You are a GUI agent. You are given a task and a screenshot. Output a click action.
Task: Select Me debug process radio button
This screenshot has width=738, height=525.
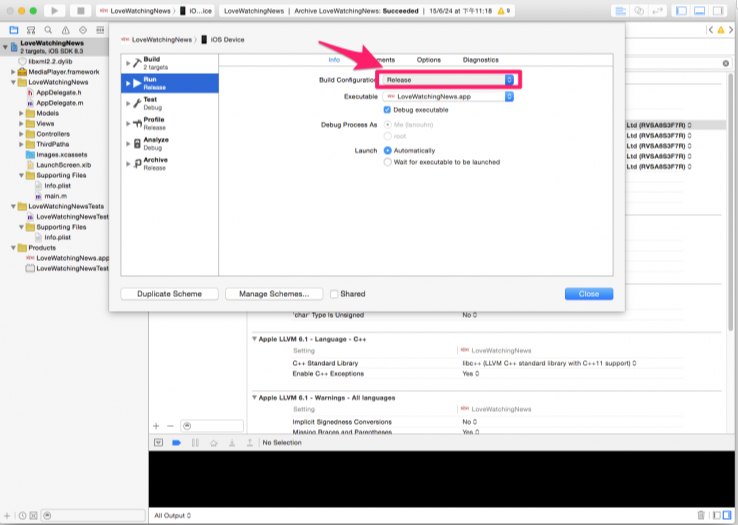pos(387,125)
